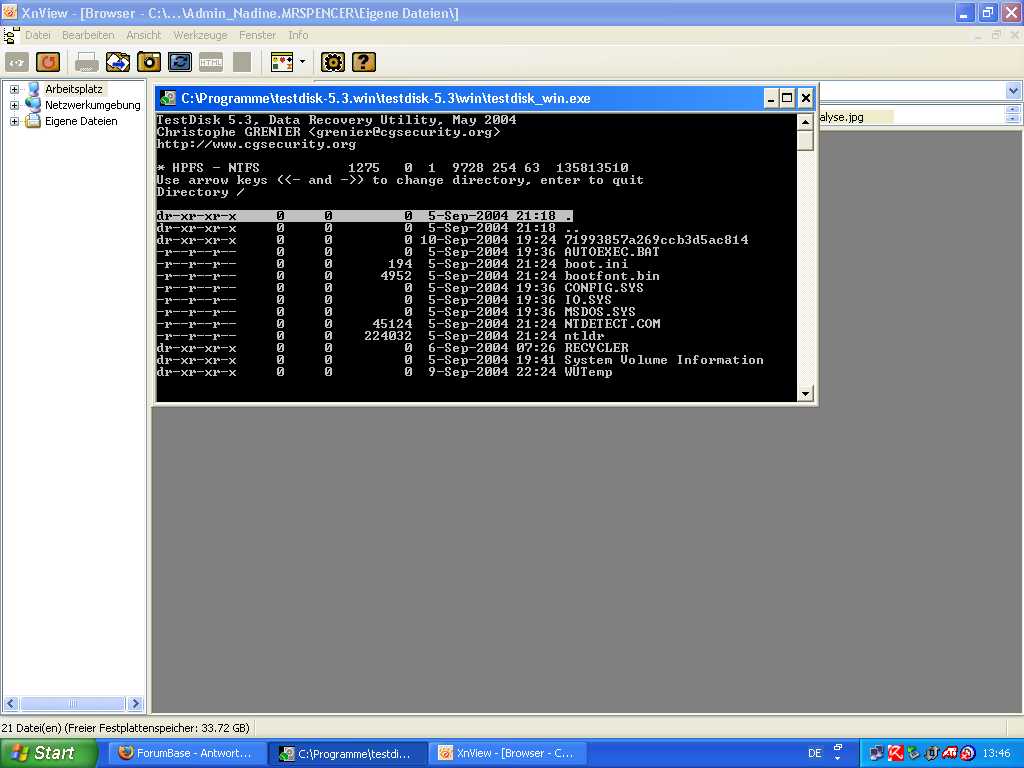1024x768 pixels.
Task: Select Netzwerkumgebung in folder tree
Action: tap(93, 104)
